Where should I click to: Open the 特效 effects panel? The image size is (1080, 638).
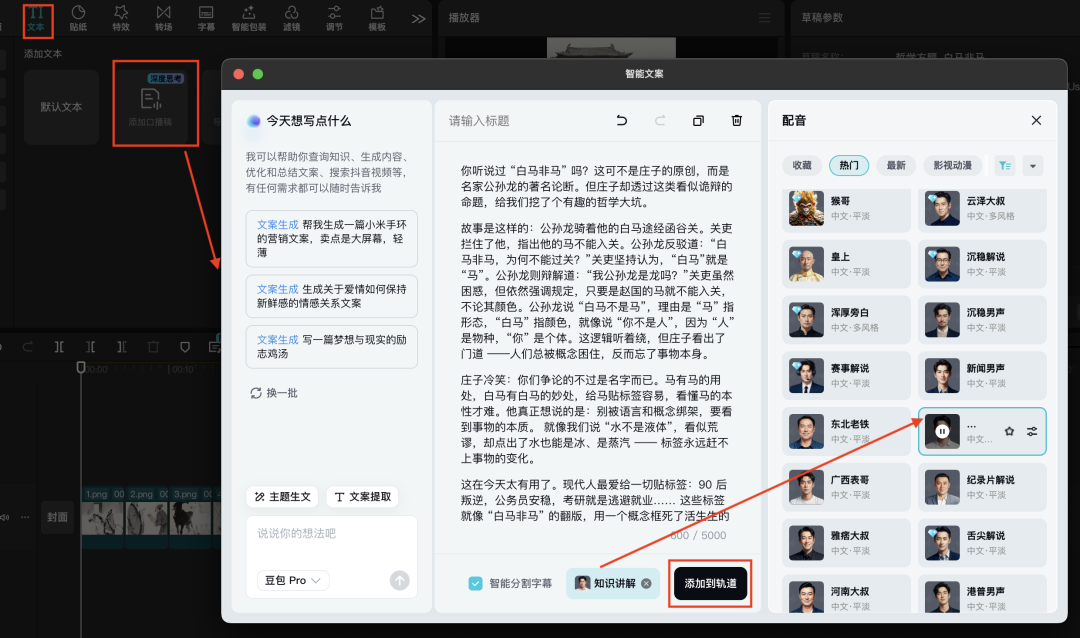120,17
